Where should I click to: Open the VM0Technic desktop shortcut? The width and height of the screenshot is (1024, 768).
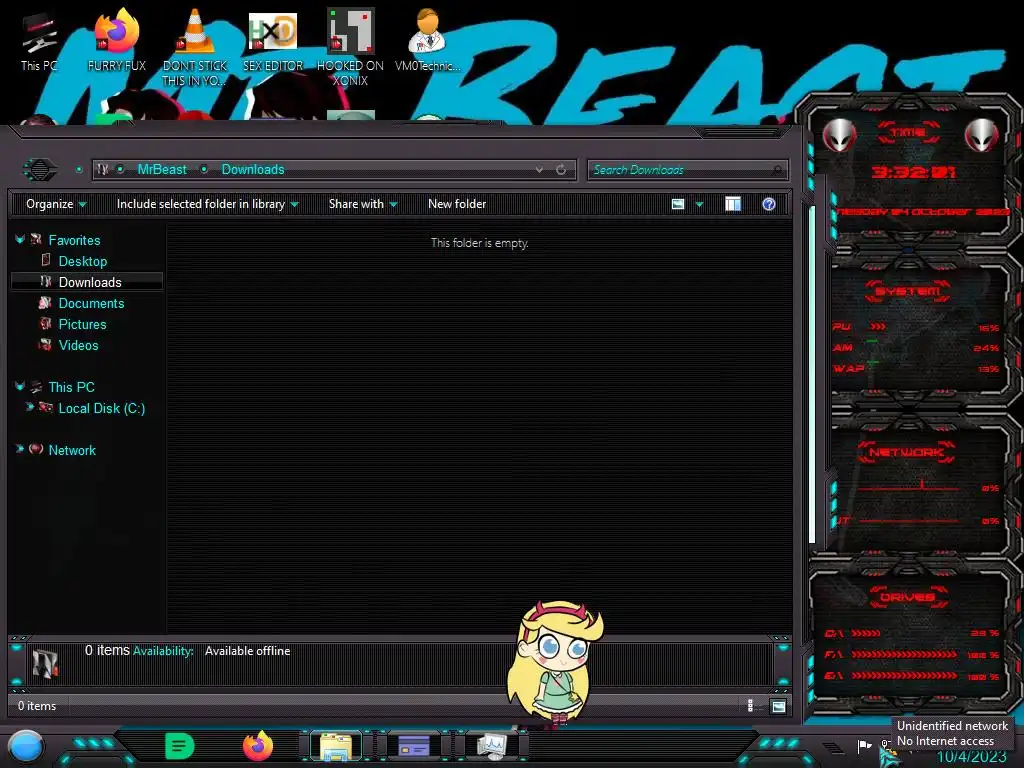click(427, 40)
